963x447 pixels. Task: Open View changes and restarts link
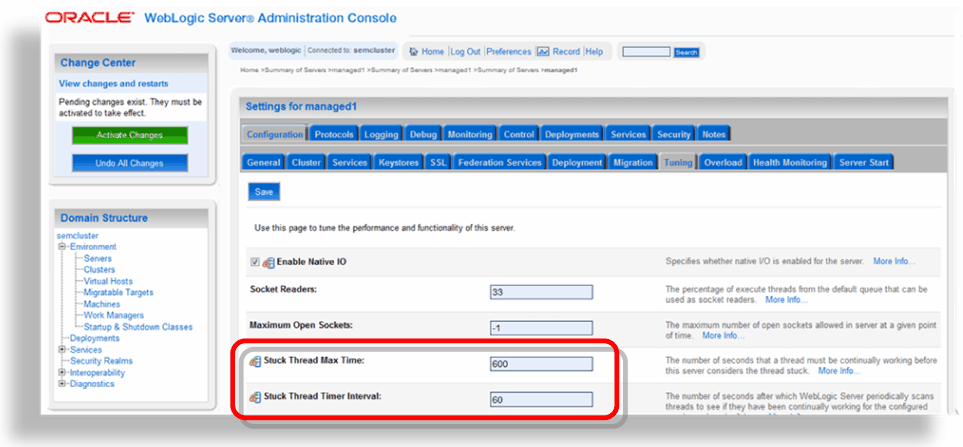pyautogui.click(x=114, y=84)
